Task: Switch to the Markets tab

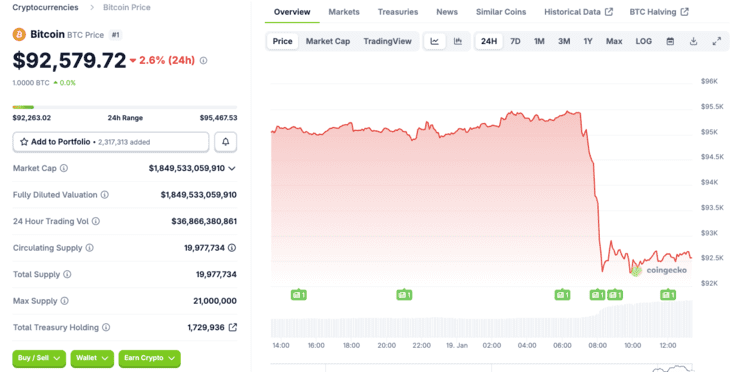Action: (x=344, y=12)
